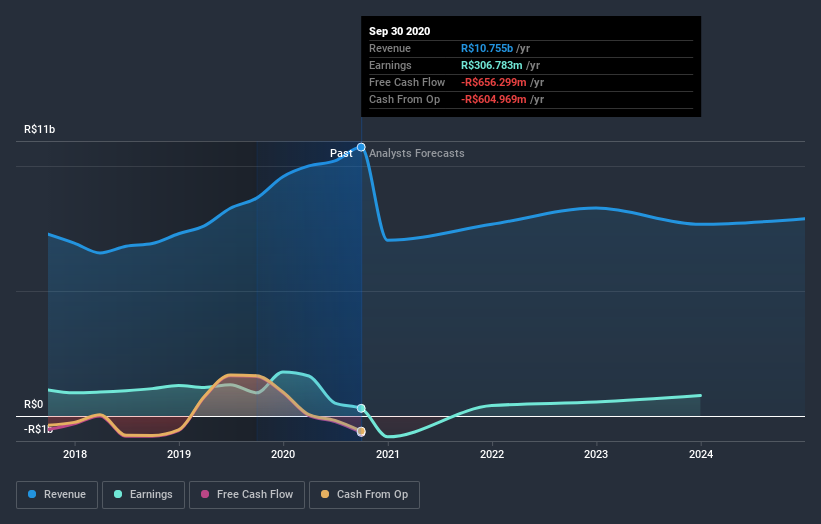Screen dimensions: 821x524
Task: Click the R$0 y-axis label
Action: tap(34, 404)
